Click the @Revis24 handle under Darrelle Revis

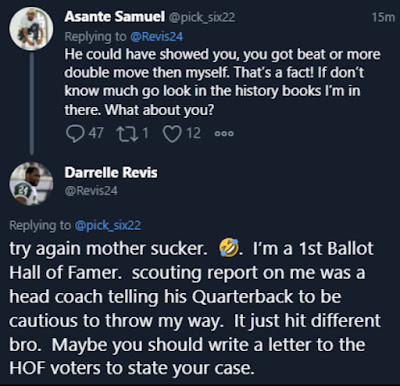91,191
